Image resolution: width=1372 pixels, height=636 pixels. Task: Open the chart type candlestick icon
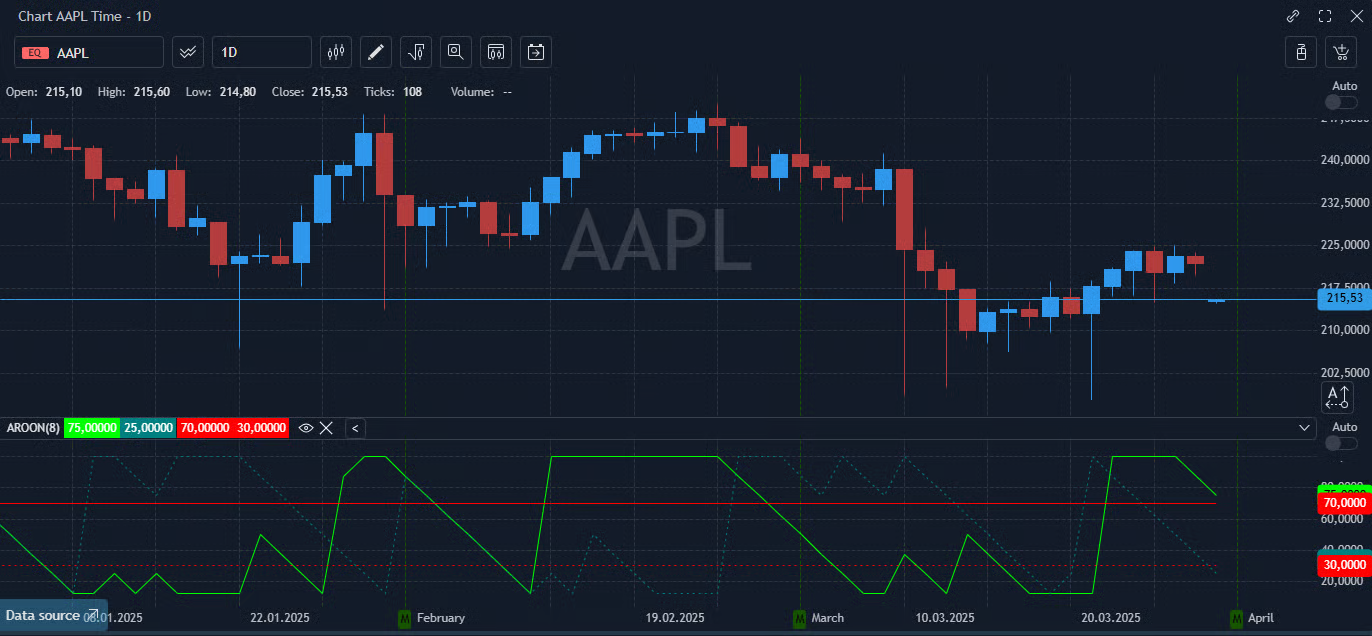[x=336, y=52]
